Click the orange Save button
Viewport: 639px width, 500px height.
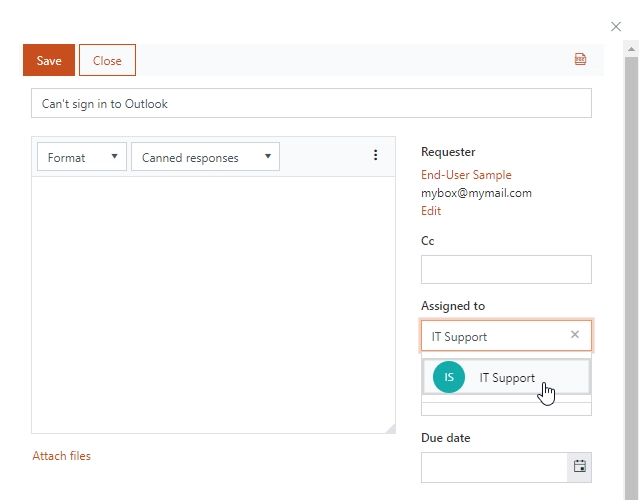click(49, 60)
